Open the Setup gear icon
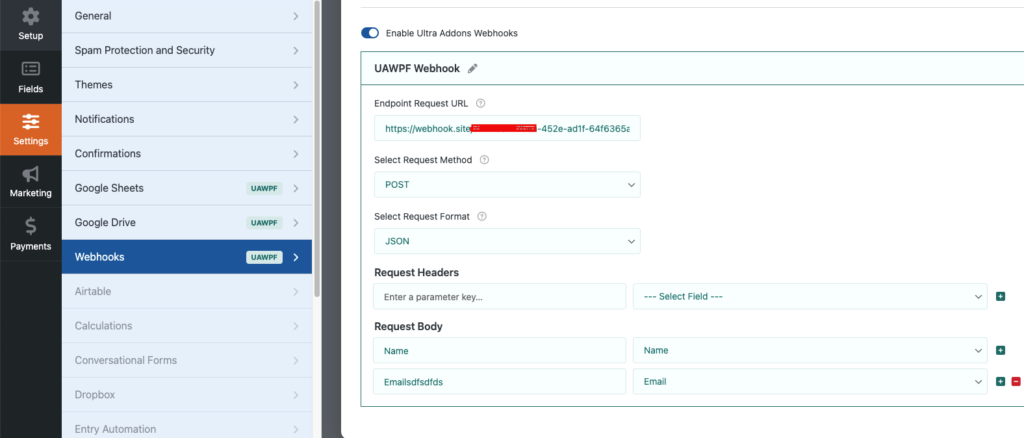 (30, 18)
